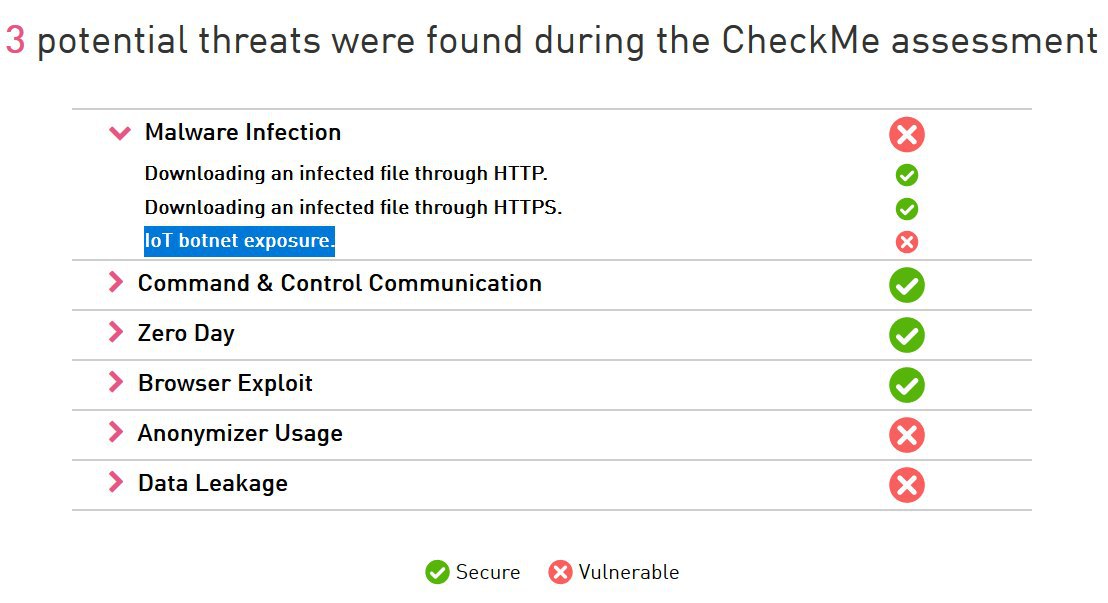1108x603 pixels.
Task: Click the red Vulnerable legend icon
Action: pyautogui.click(x=560, y=572)
